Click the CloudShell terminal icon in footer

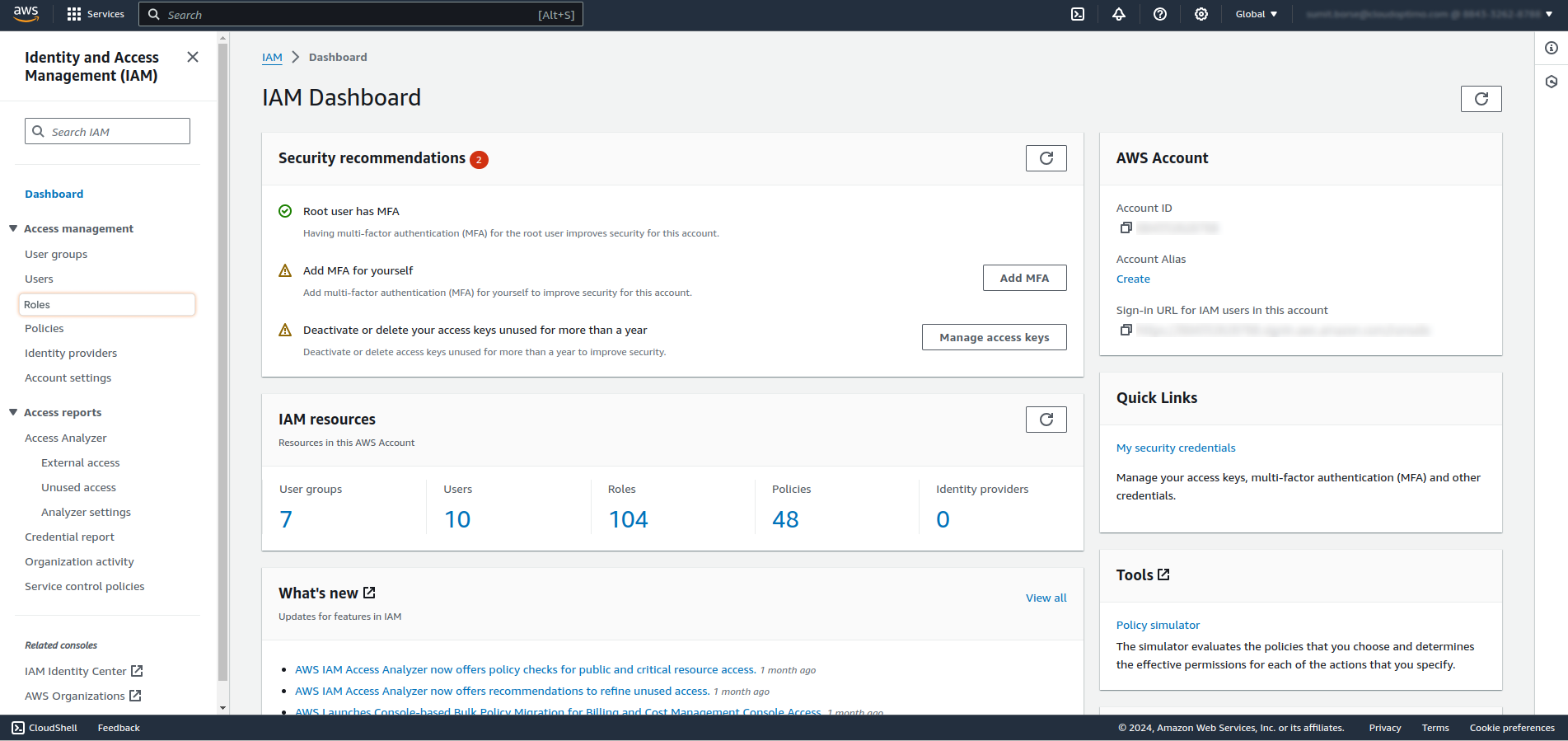[18, 728]
